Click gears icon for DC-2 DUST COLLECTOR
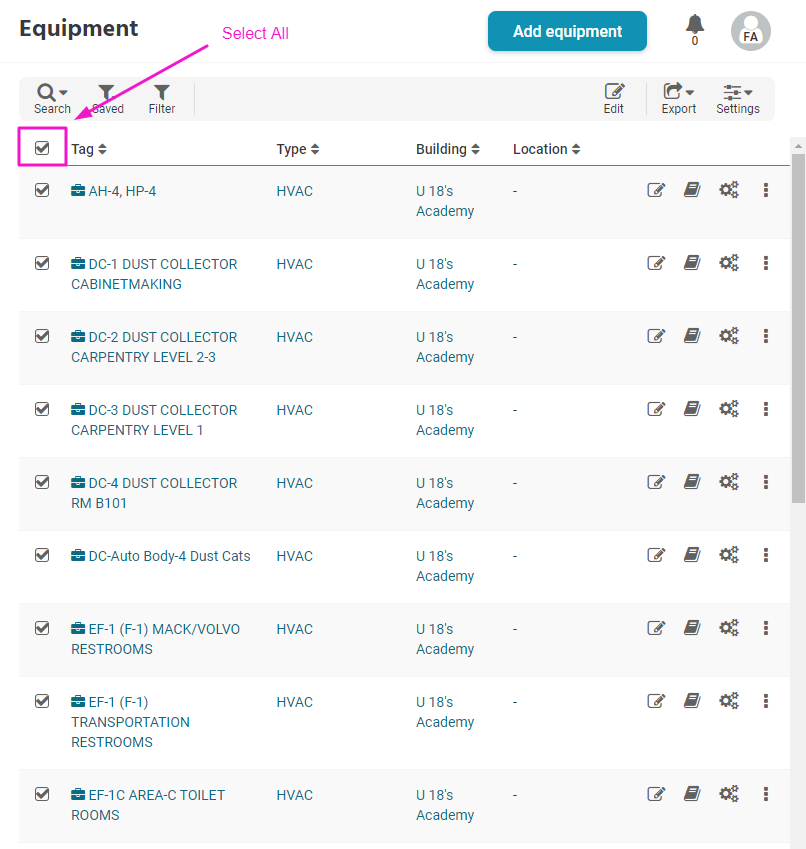 tap(729, 336)
